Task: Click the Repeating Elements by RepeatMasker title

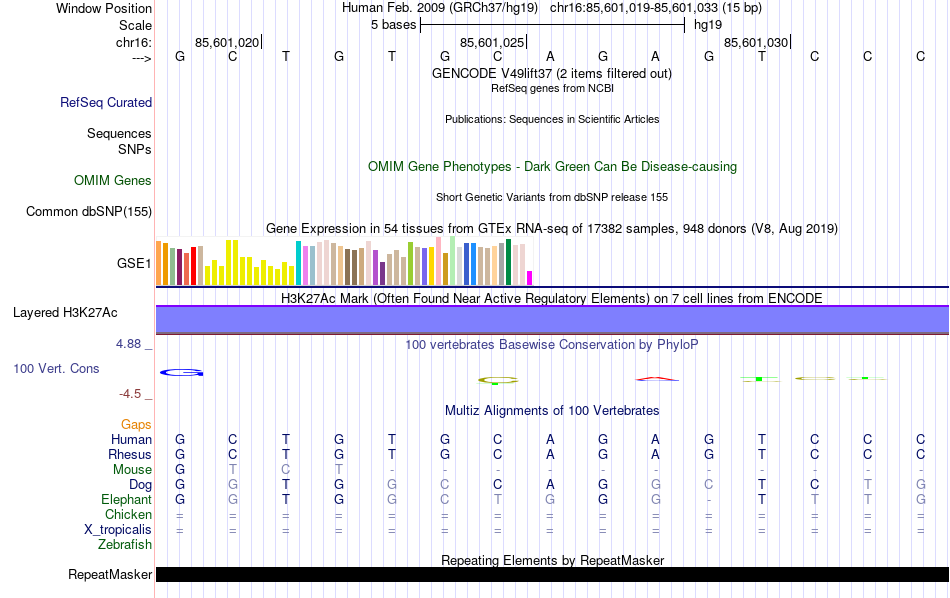Action: tap(552, 560)
